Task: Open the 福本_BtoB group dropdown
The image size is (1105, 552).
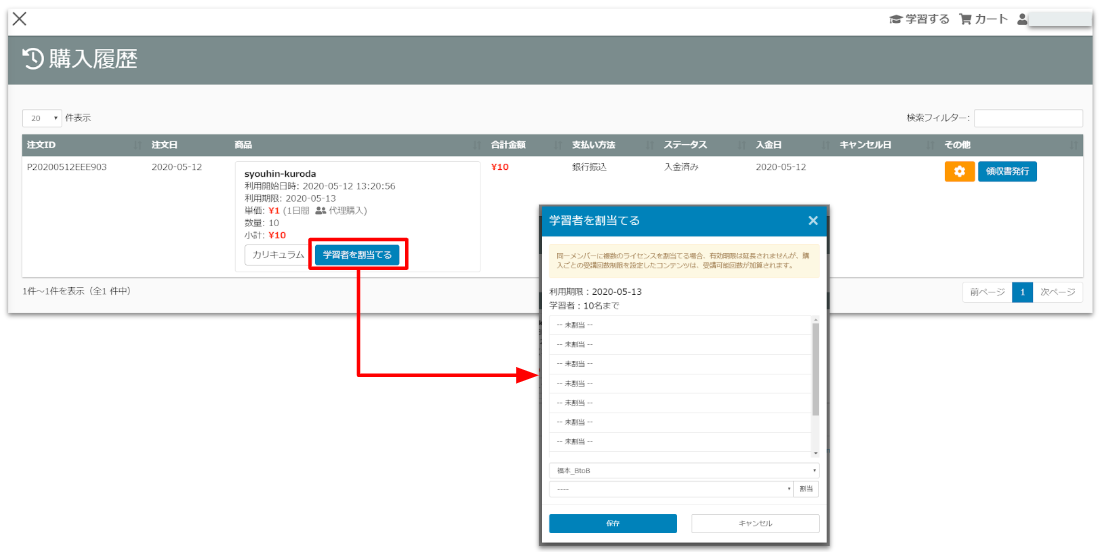Action: (x=684, y=470)
